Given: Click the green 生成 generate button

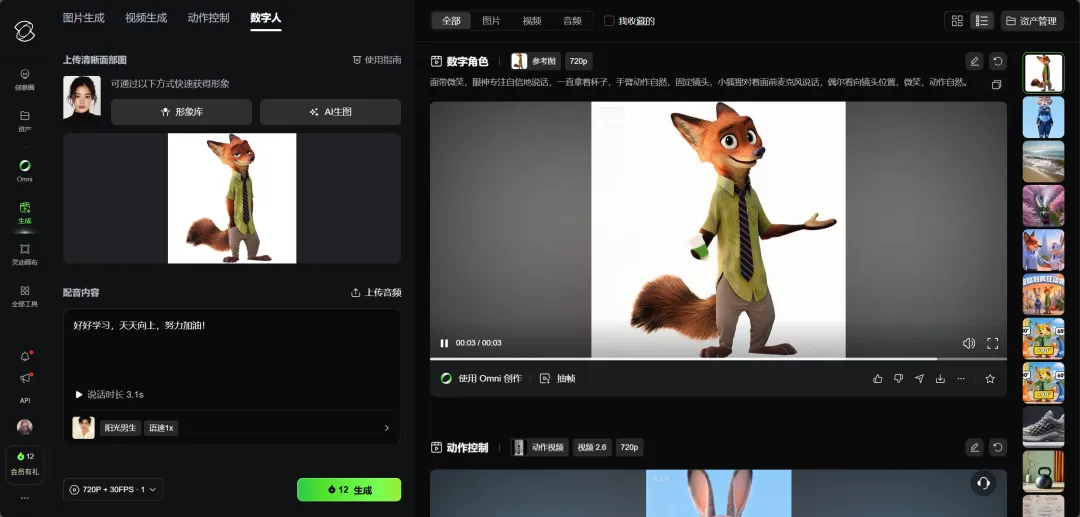Looking at the screenshot, I should point(349,490).
